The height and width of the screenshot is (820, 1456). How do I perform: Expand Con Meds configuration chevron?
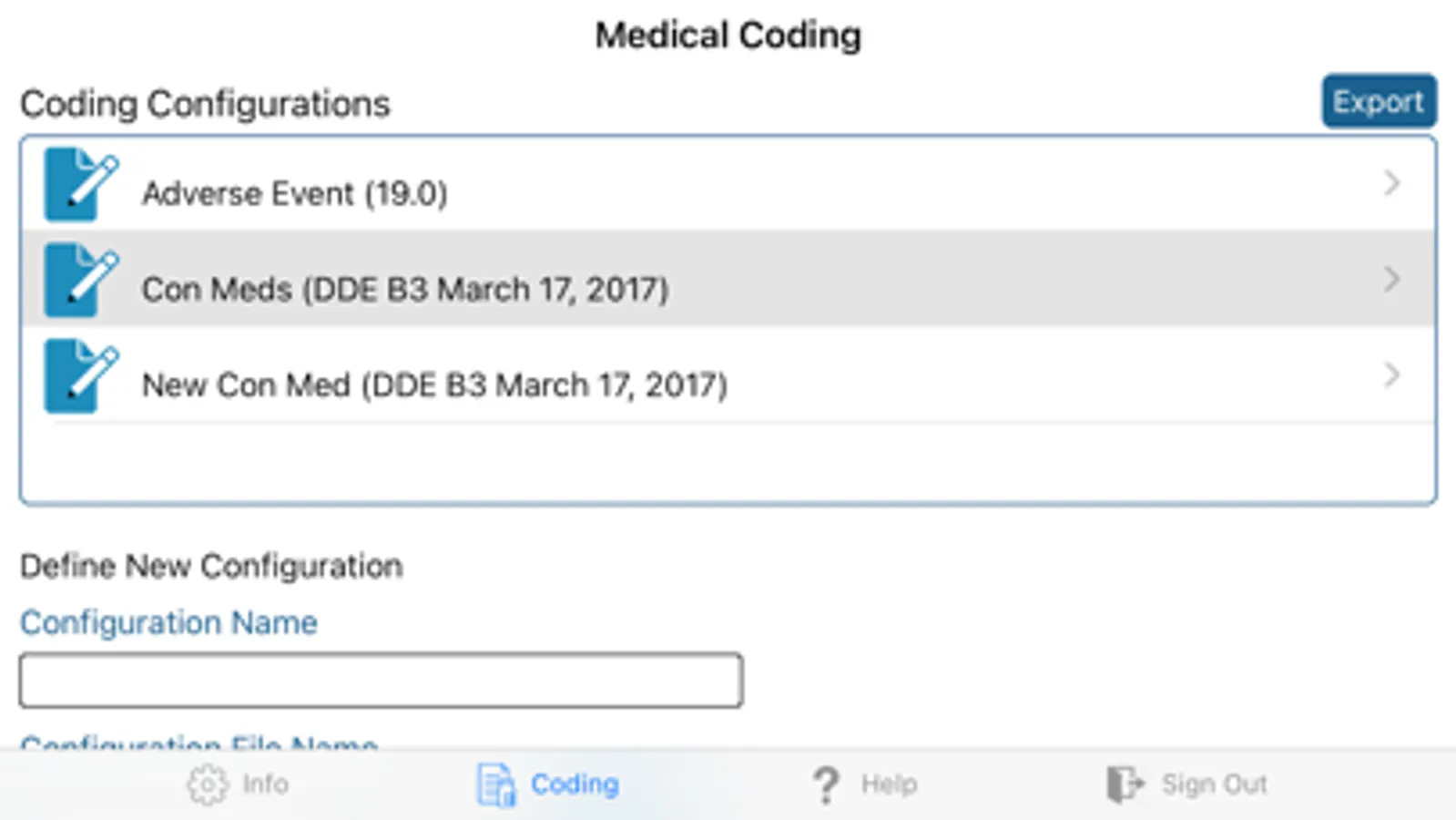click(x=1391, y=280)
